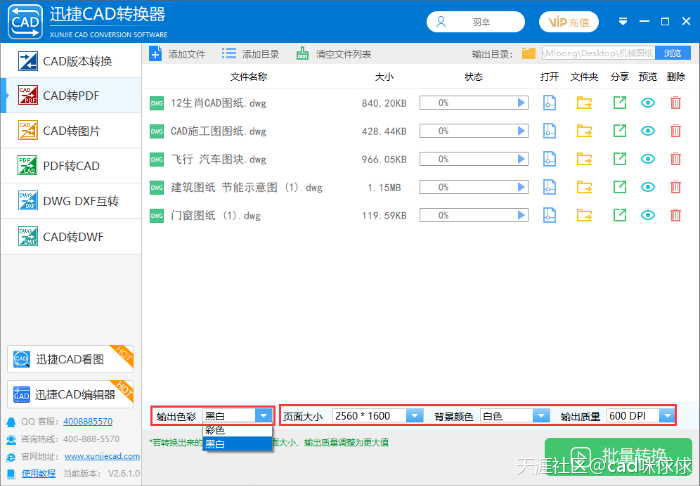The width and height of the screenshot is (700, 486).
Task: Share icon for CAD施工图图纸.dwg
Action: click(620, 131)
